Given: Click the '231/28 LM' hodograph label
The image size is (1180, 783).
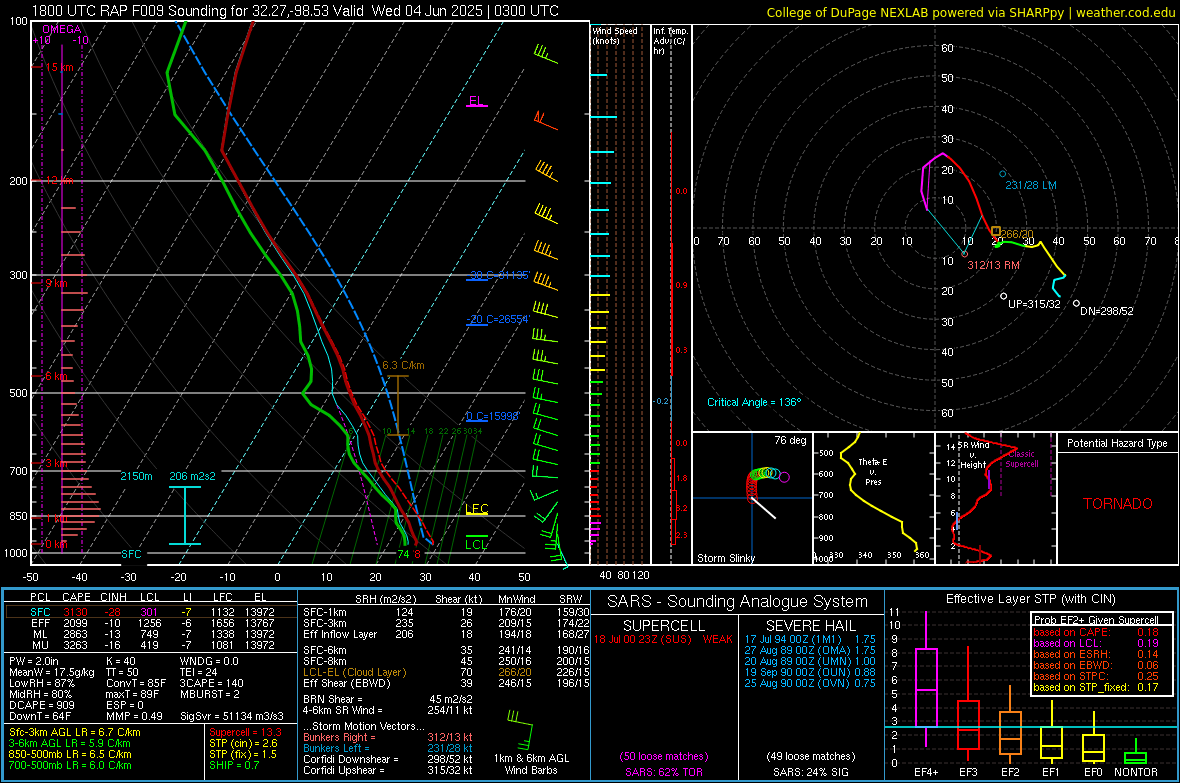Looking at the screenshot, I should pos(1031,185).
